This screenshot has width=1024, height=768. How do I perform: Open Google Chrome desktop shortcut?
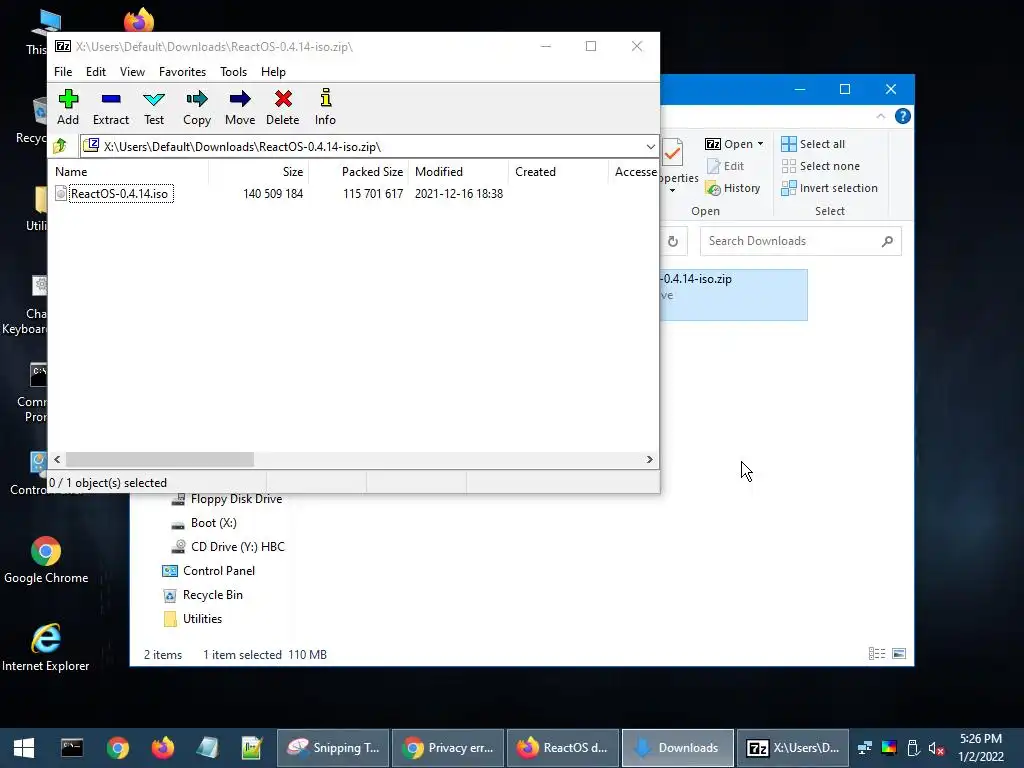pos(46,560)
